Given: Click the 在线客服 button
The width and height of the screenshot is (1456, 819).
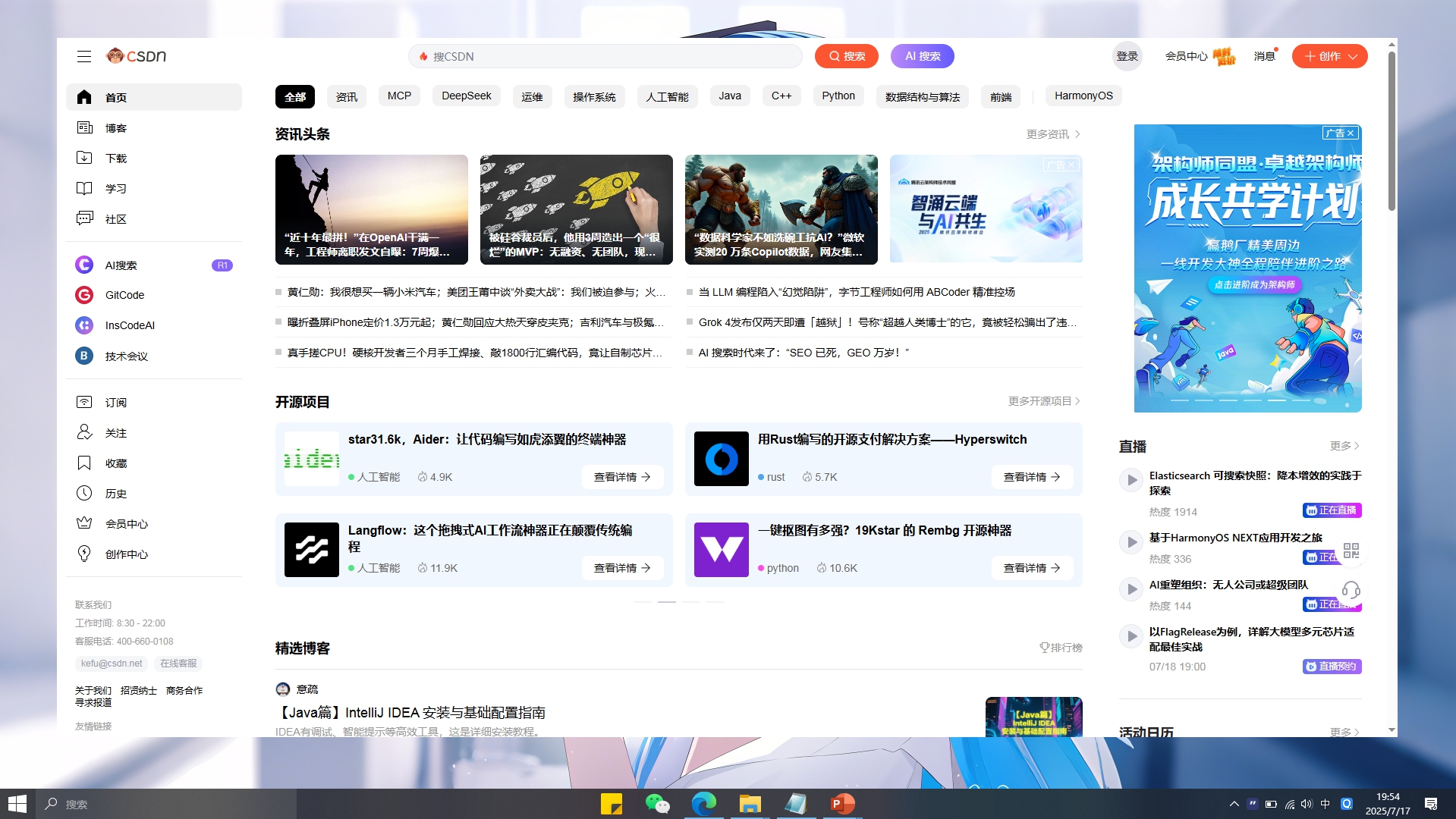Looking at the screenshot, I should (x=178, y=664).
